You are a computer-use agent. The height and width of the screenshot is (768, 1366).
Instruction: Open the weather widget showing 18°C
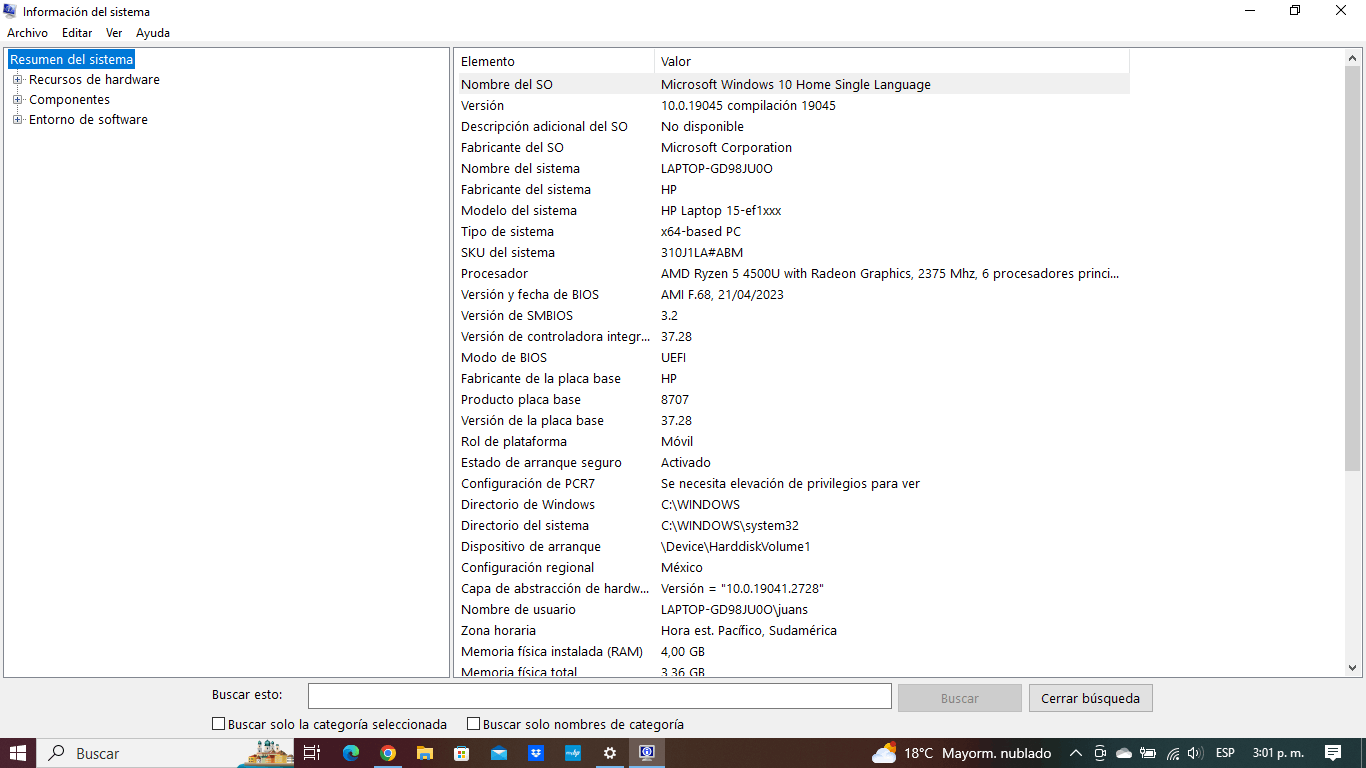pyautogui.click(x=961, y=753)
